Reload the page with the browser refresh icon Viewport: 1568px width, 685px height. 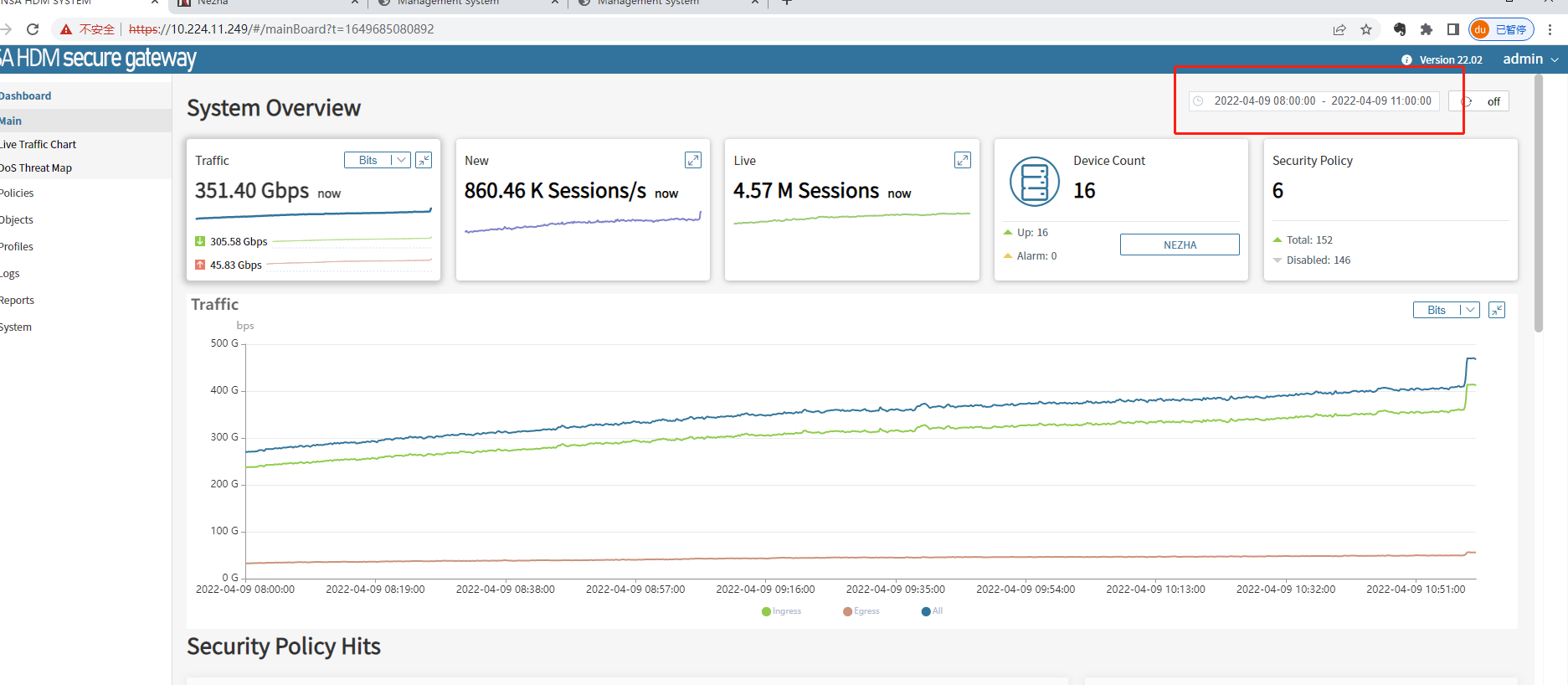click(x=33, y=29)
